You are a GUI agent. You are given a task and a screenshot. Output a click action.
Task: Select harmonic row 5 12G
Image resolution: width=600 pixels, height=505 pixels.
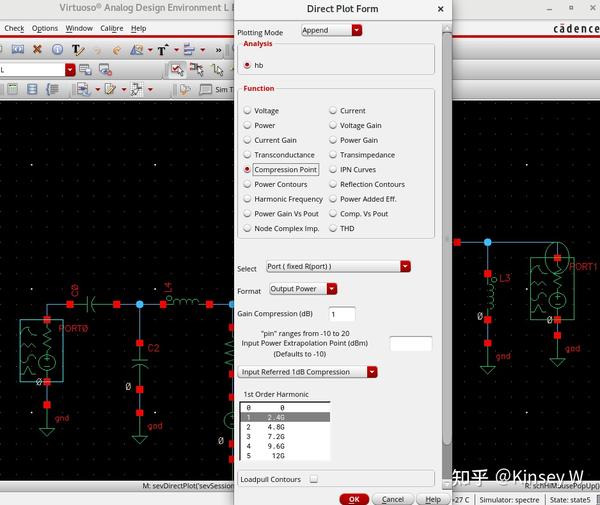point(285,456)
